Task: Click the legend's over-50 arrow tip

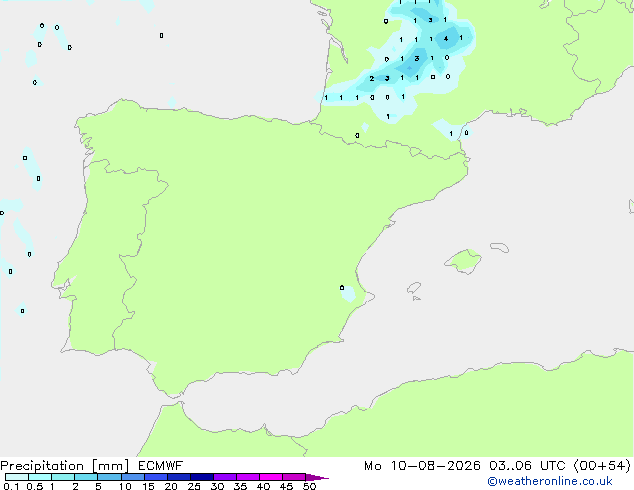Action: (317, 477)
